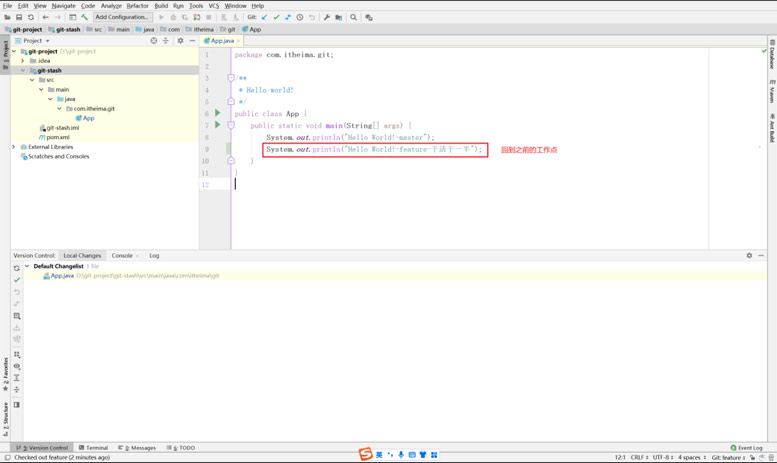Click the Git Revert arrow in main toolbar

(312, 17)
